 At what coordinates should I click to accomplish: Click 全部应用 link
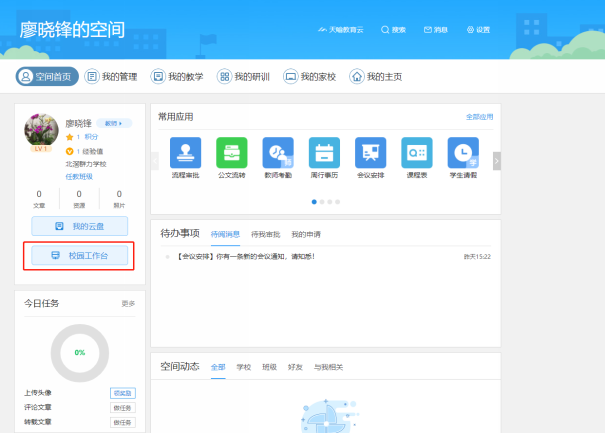pos(480,117)
